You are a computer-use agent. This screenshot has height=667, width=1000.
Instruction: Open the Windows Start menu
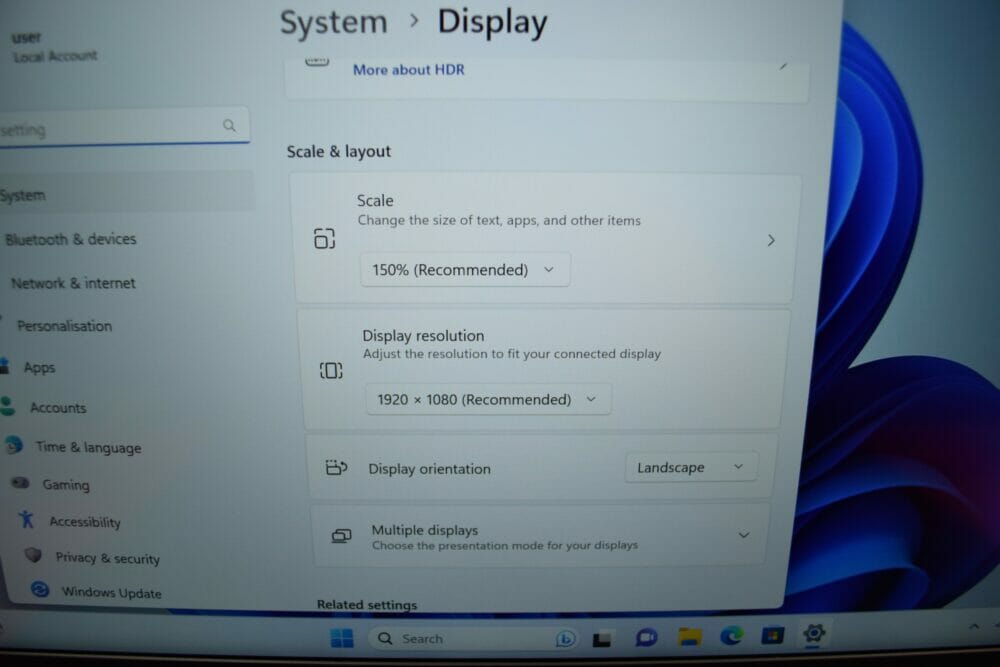click(x=342, y=638)
